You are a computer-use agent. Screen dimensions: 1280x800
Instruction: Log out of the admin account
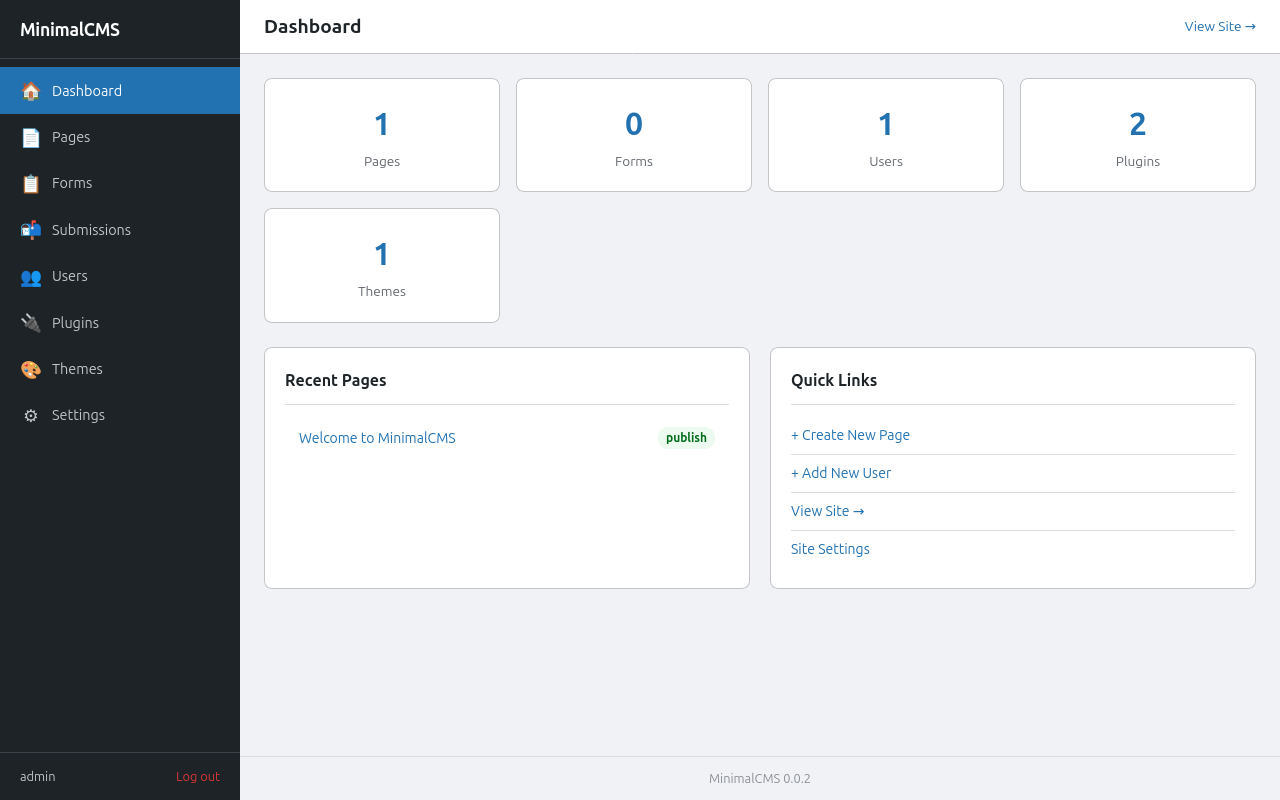[197, 777]
